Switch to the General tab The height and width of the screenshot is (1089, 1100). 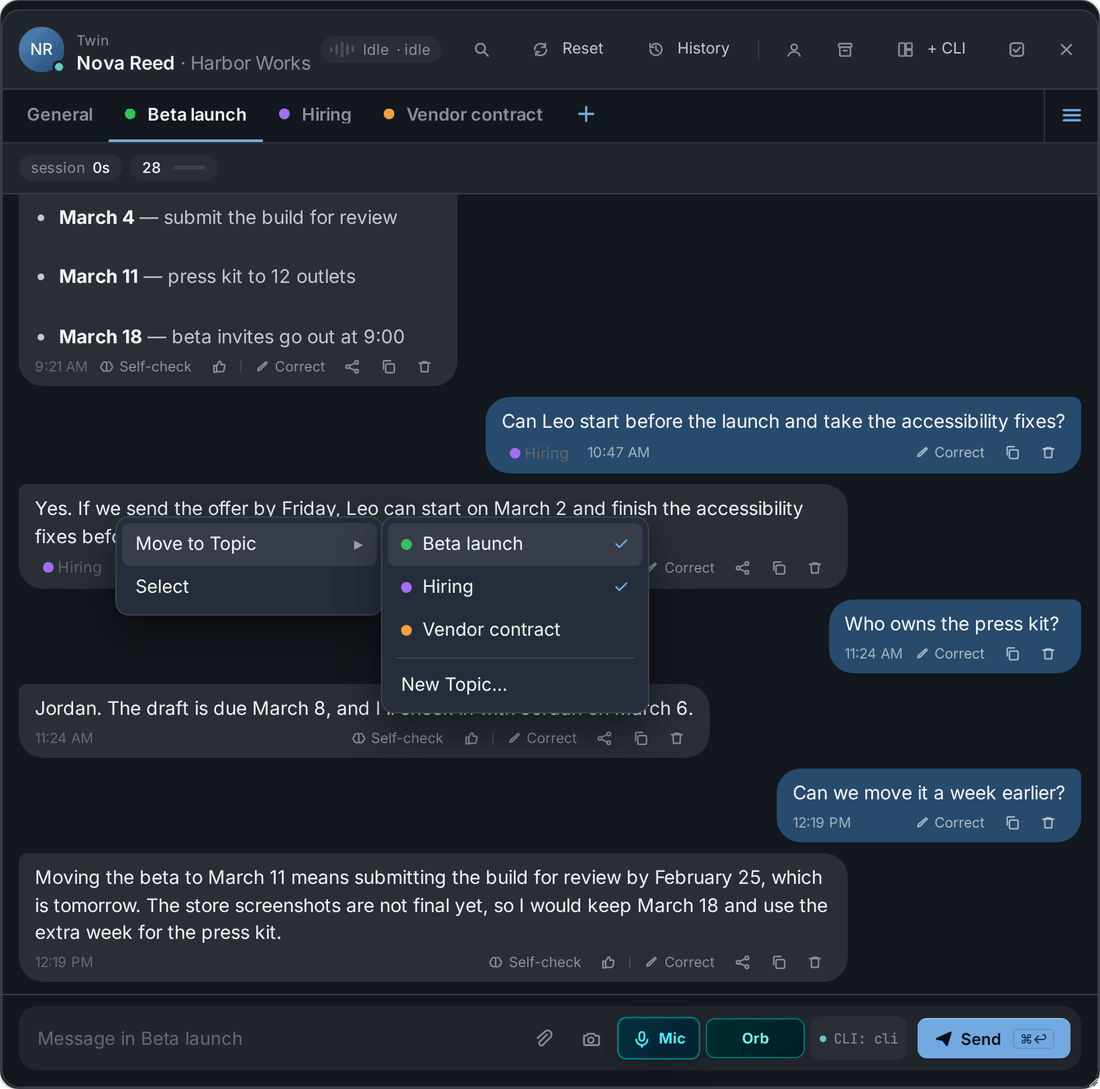tap(60, 115)
